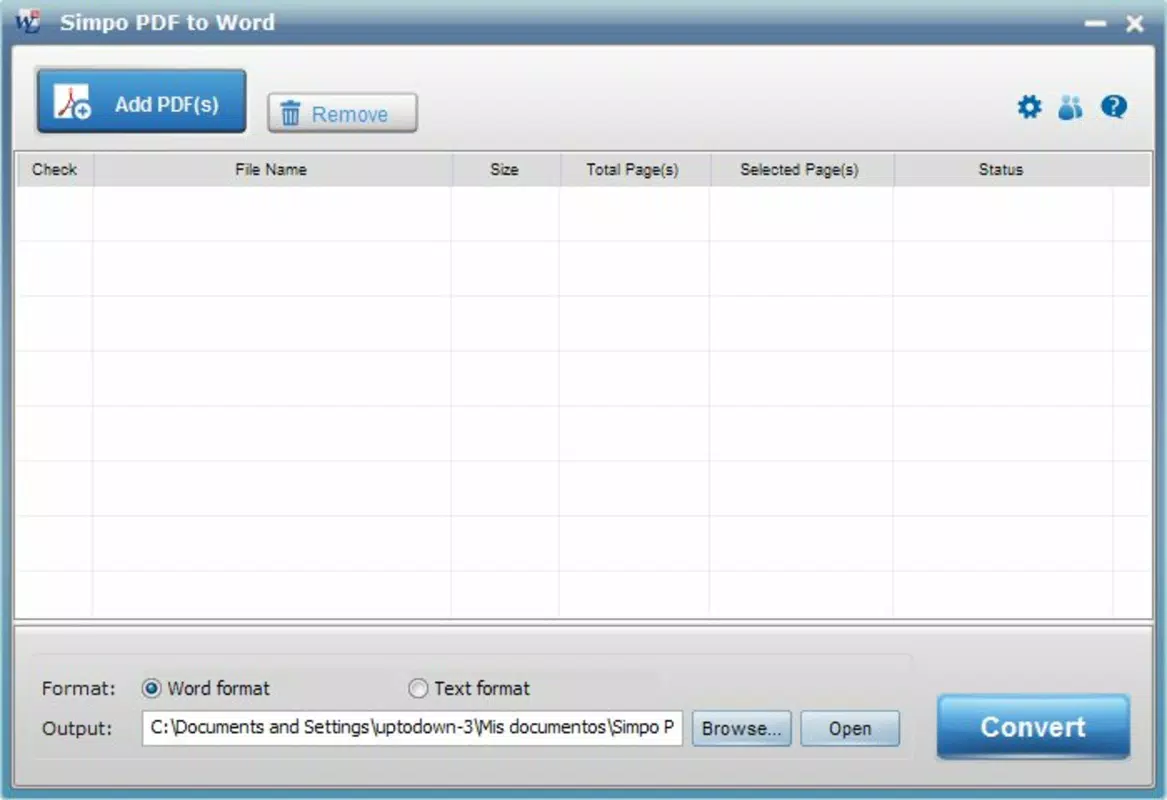Click the Size column header

tap(505, 170)
